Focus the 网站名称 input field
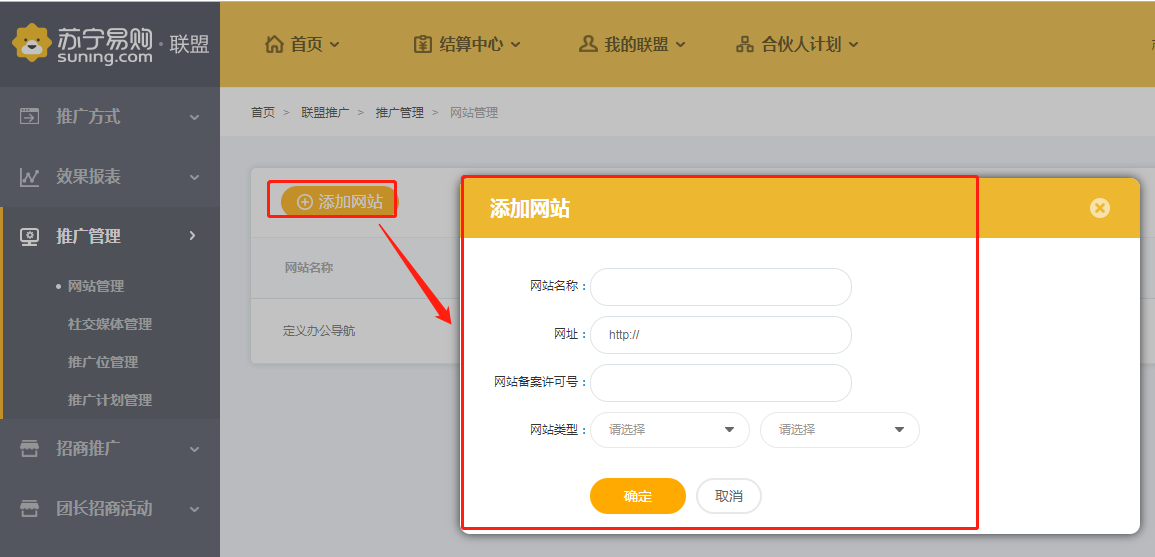 click(720, 287)
